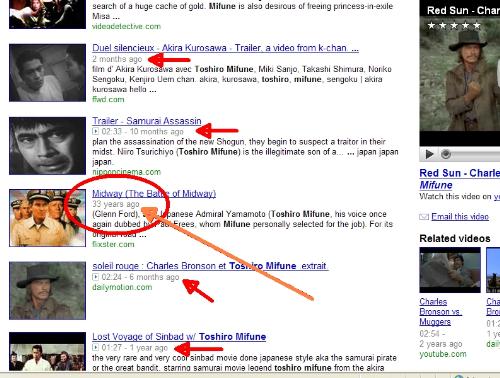Open the Charles Bronson vs. Muggers text link
500x378 pixels.
click(440, 312)
